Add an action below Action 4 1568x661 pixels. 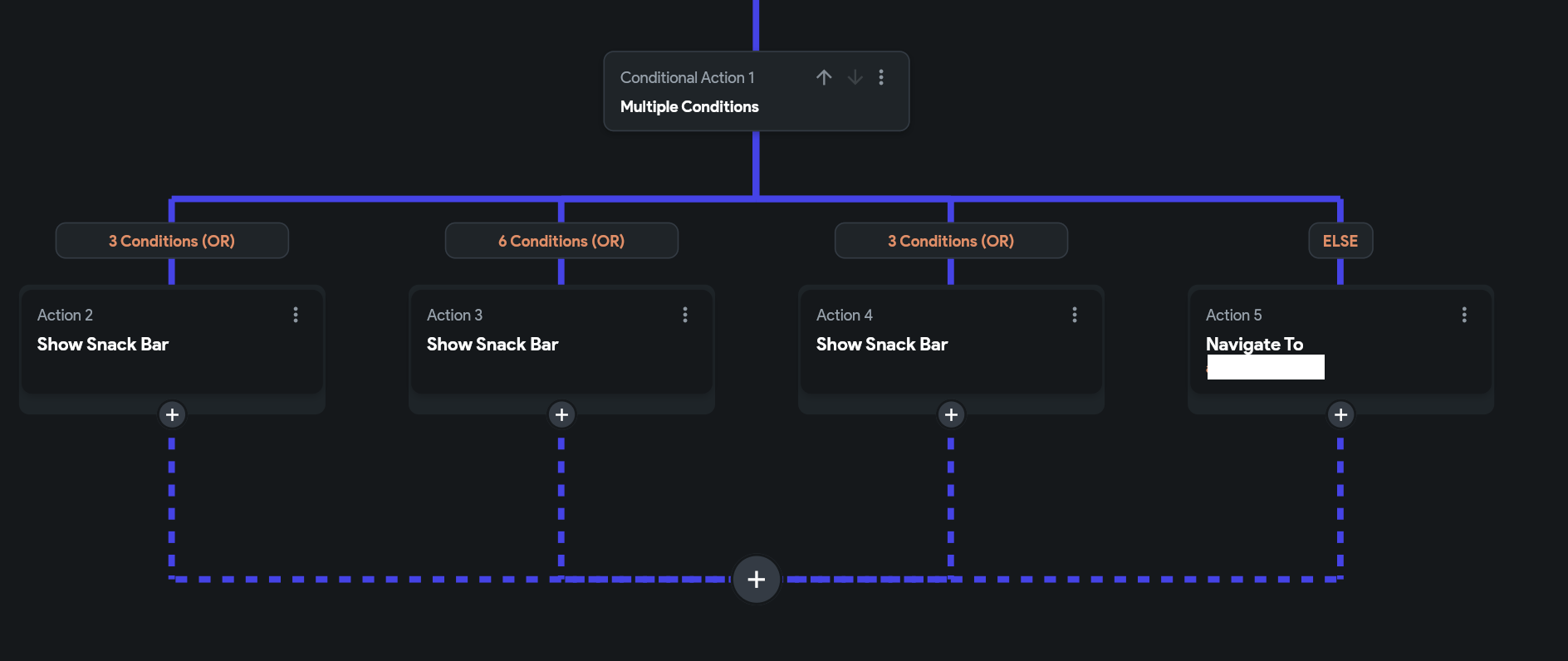[x=951, y=414]
